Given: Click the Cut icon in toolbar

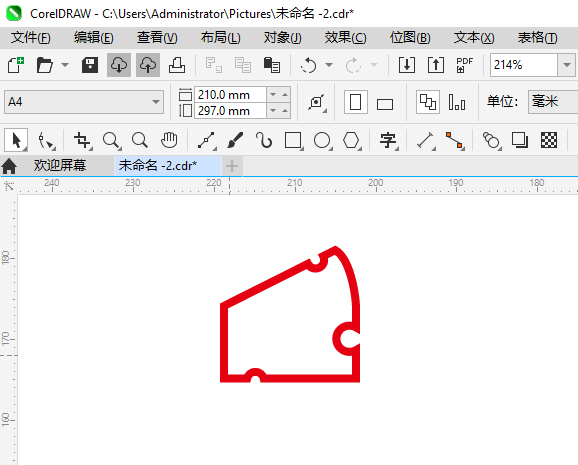Looking at the screenshot, I should click(x=213, y=65).
